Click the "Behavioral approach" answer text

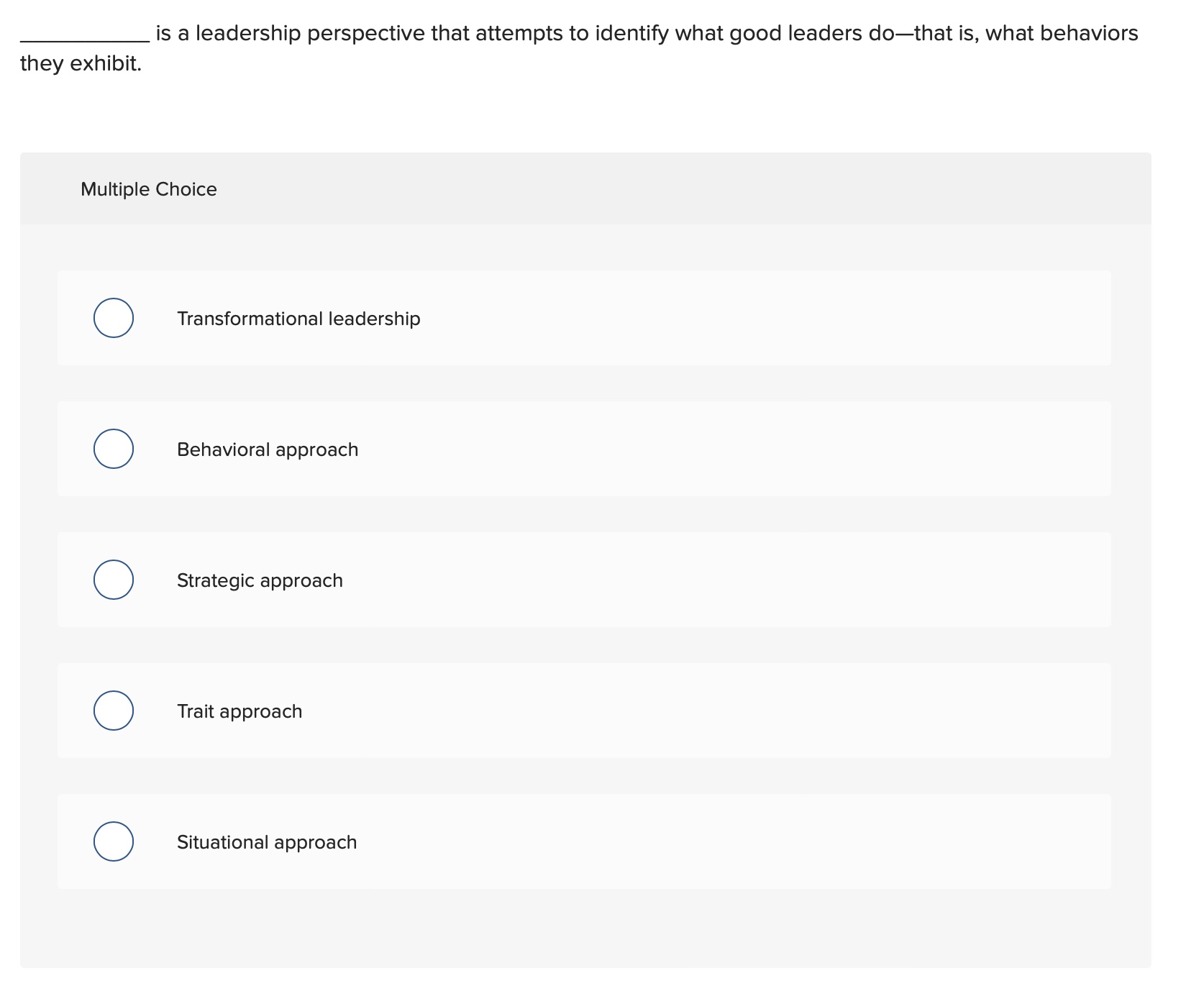(x=268, y=449)
